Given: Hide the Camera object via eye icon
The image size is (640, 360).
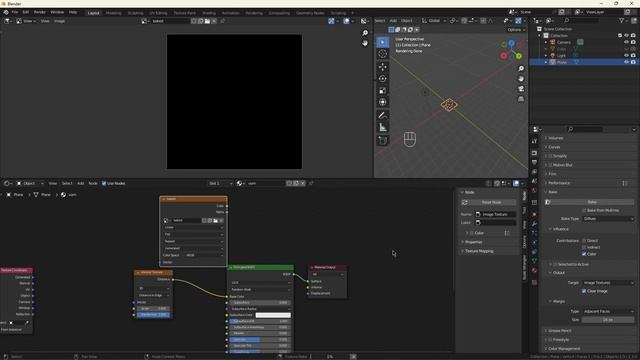Looking at the screenshot, I should click(627, 42).
